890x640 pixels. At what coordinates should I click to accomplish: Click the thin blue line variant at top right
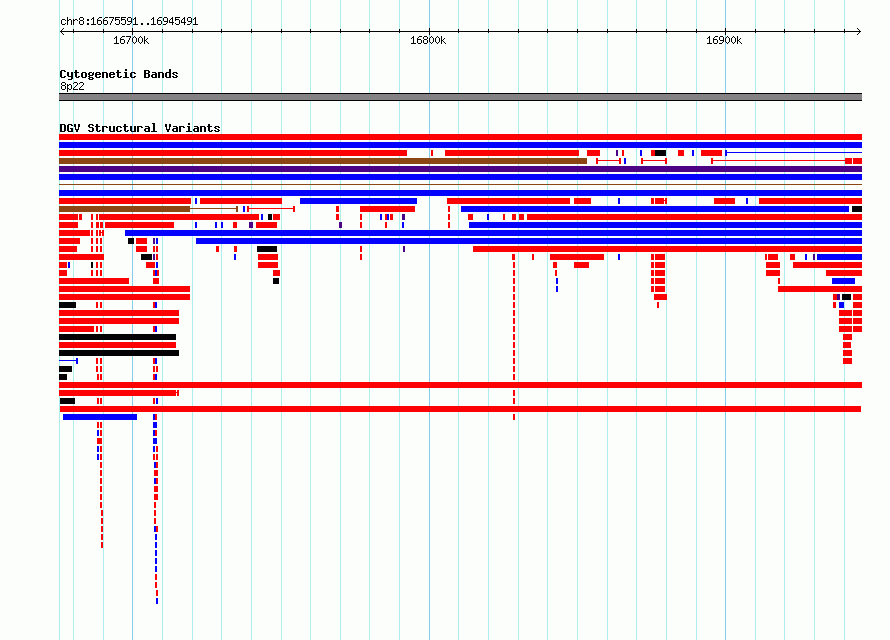pyautogui.click(x=794, y=153)
